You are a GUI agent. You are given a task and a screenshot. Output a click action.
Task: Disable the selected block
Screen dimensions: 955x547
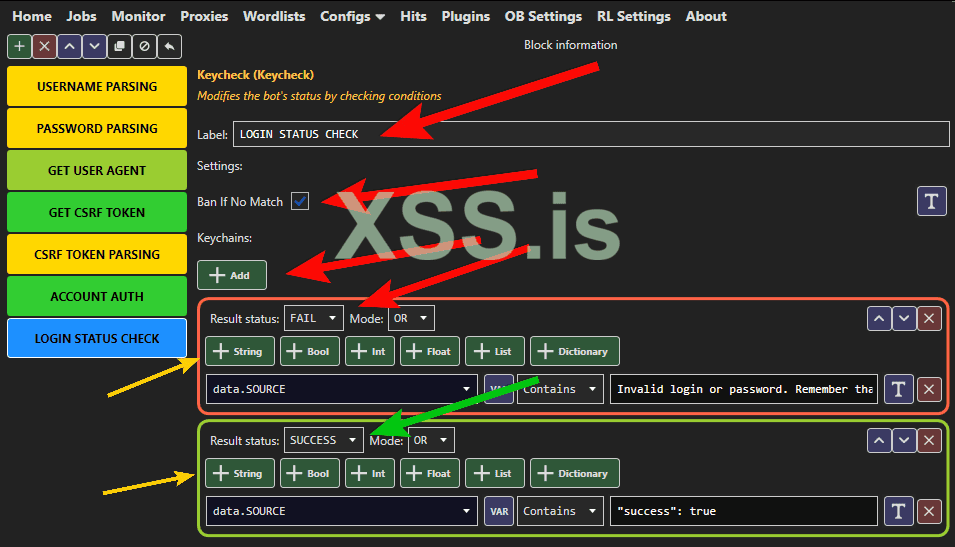tap(144, 46)
